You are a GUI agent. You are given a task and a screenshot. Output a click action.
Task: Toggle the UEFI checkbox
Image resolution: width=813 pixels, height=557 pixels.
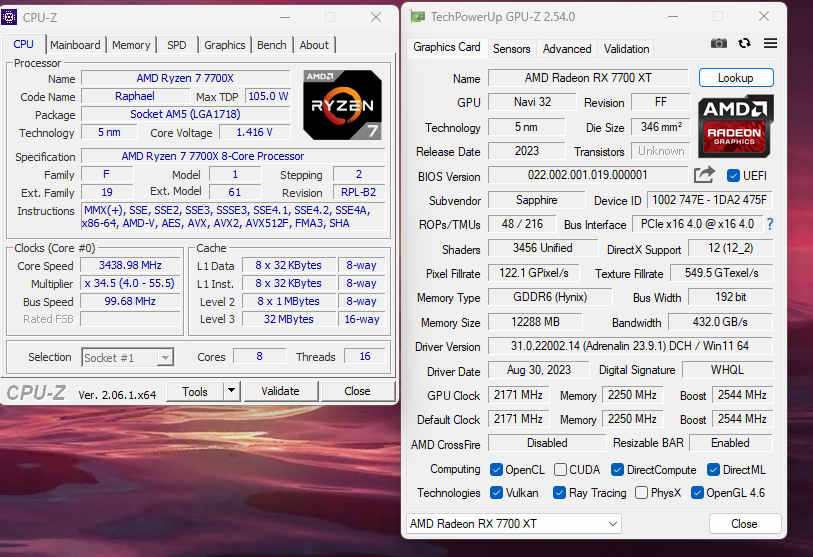(734, 176)
